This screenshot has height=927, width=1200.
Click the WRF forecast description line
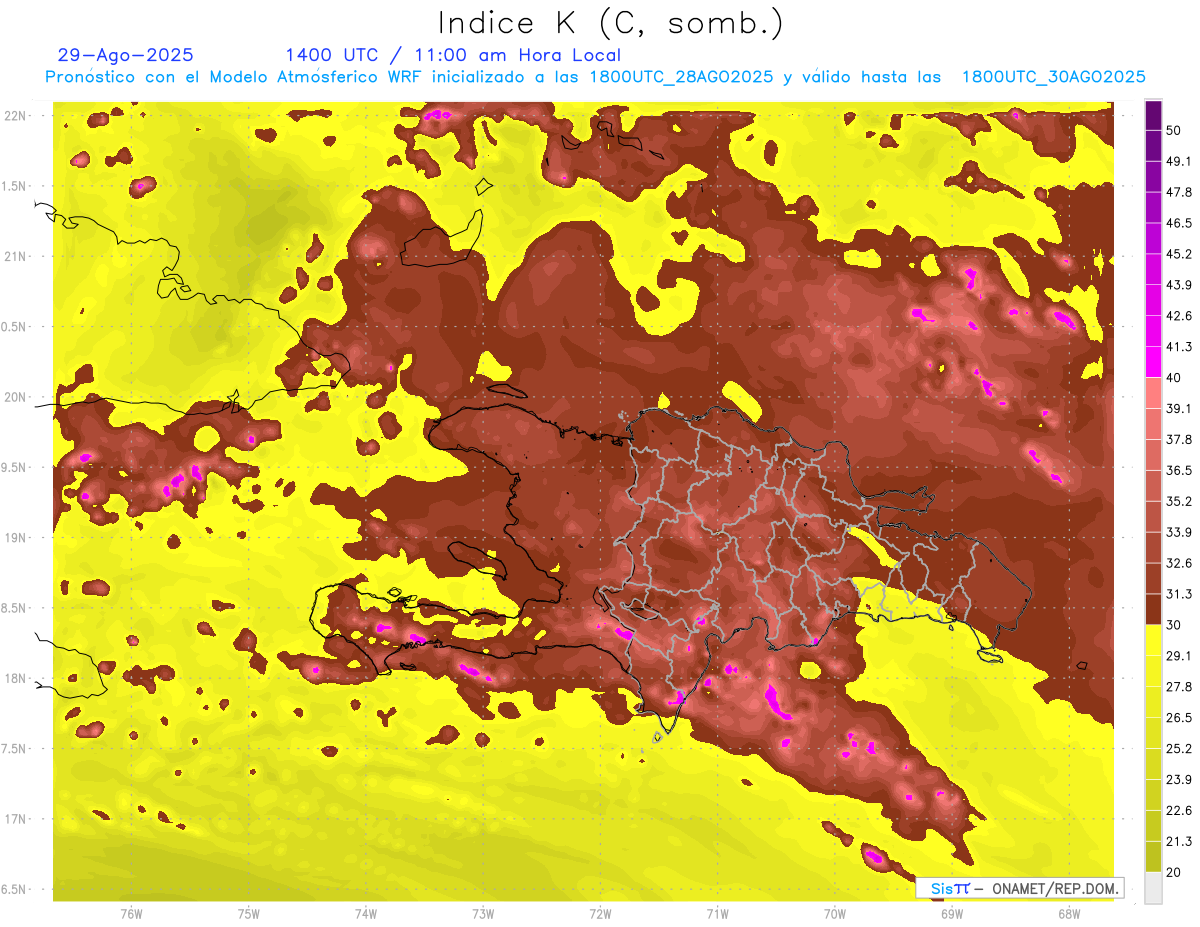tap(595, 77)
